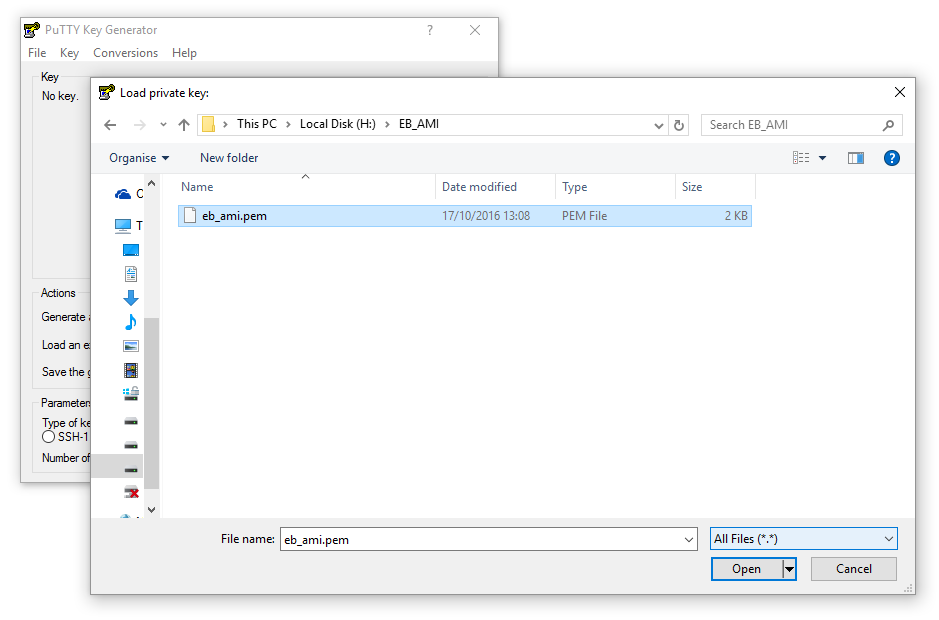This screenshot has width=939, height=620.
Task: Open OneDrive in the navigation pane
Action: tap(123, 194)
